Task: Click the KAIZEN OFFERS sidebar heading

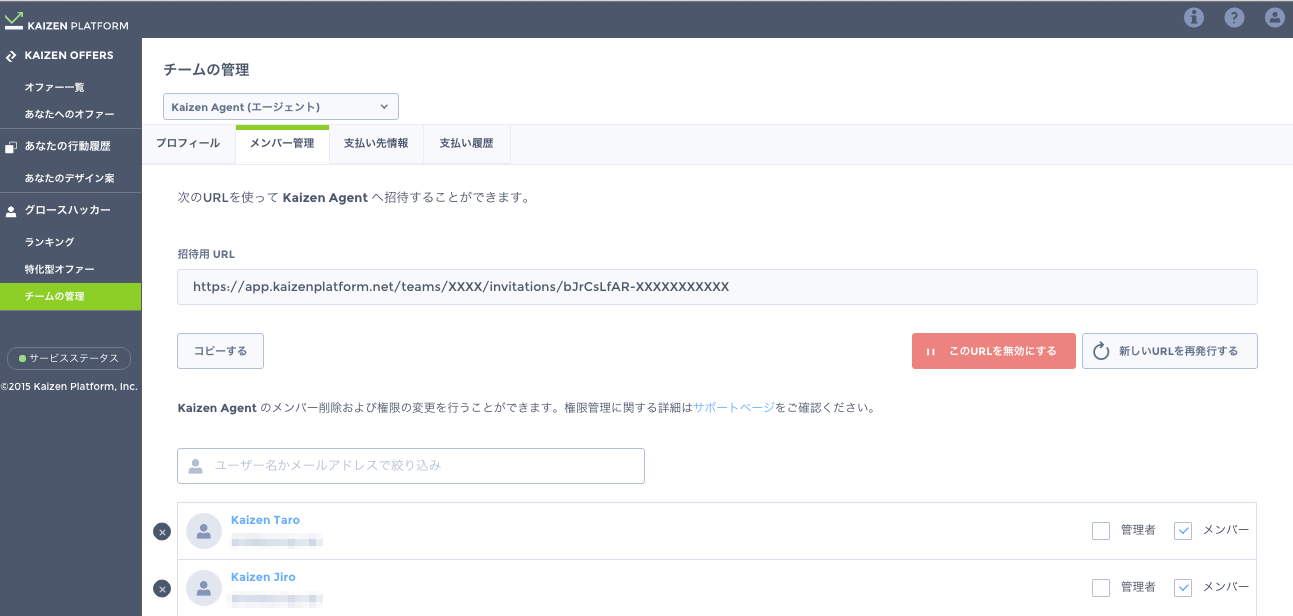Action: (70, 56)
